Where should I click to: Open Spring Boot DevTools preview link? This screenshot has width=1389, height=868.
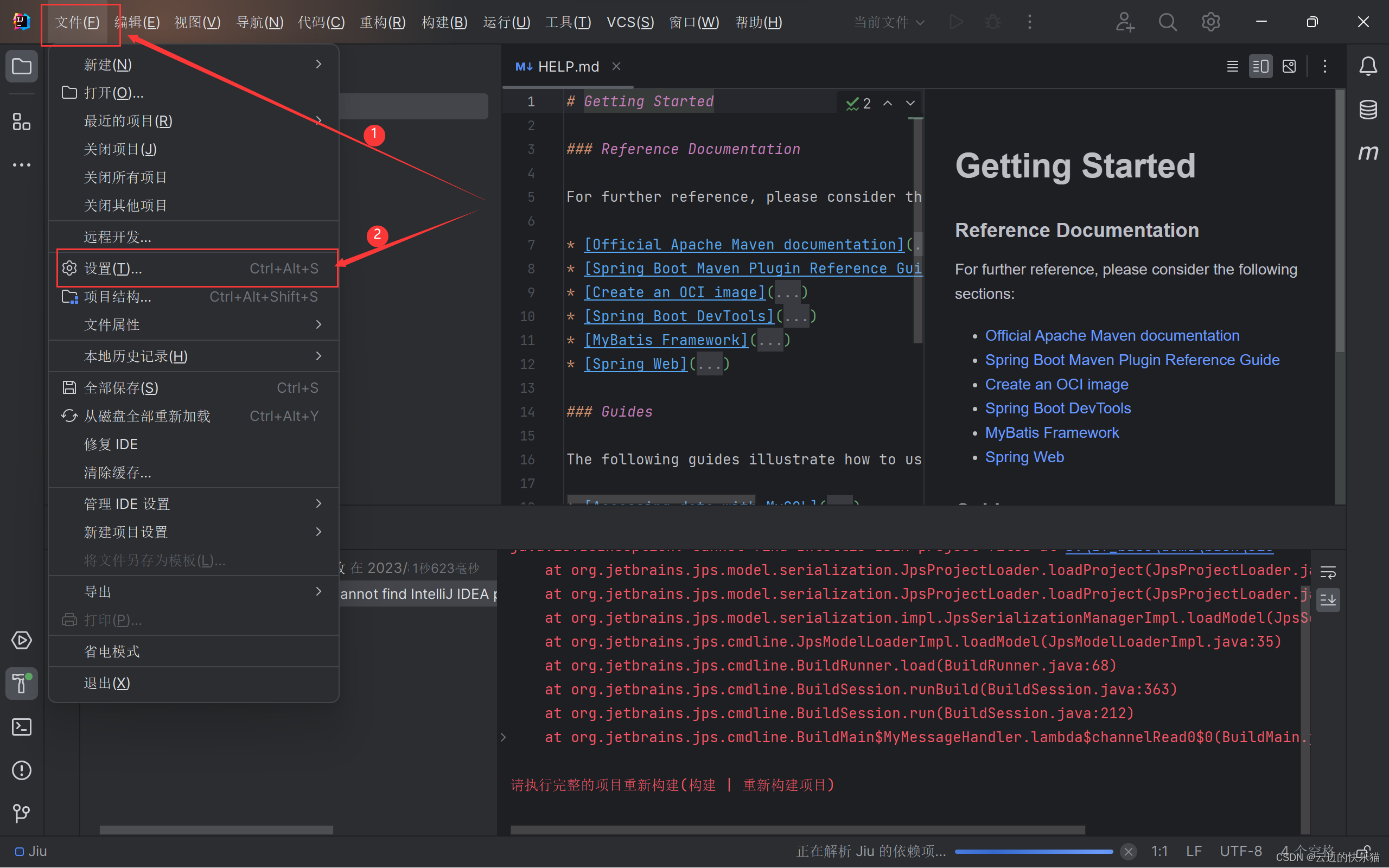click(1058, 408)
